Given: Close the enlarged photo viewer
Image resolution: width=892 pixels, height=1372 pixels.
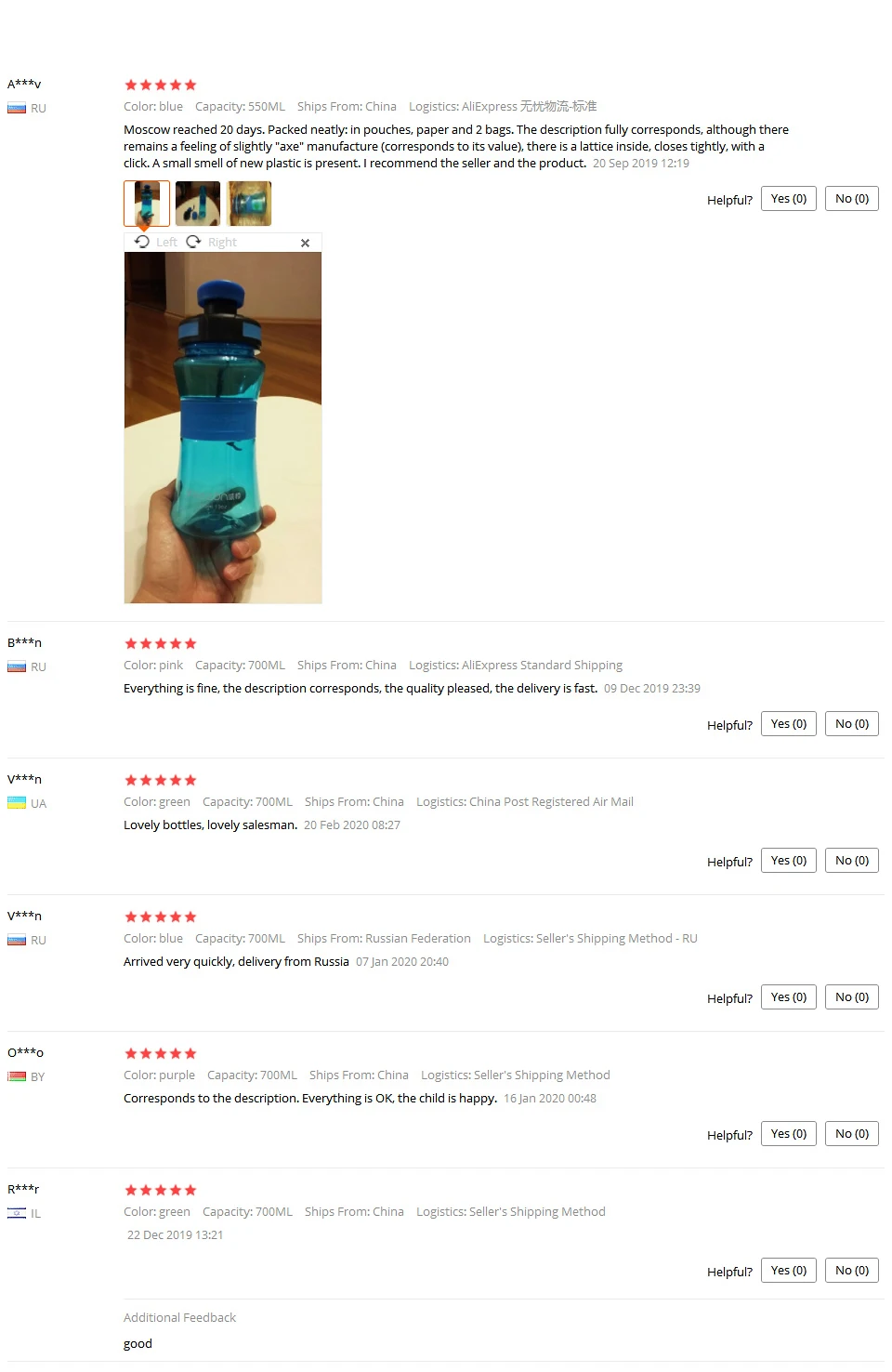Looking at the screenshot, I should point(305,243).
